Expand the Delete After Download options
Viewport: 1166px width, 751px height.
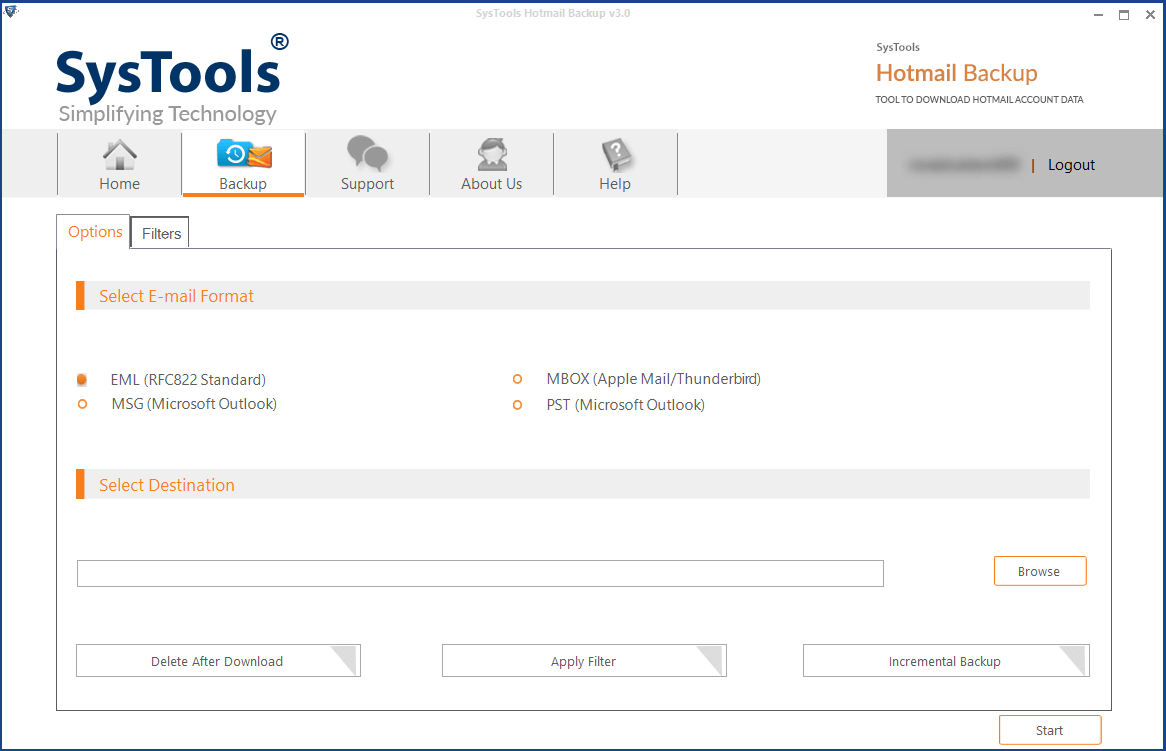coord(218,660)
